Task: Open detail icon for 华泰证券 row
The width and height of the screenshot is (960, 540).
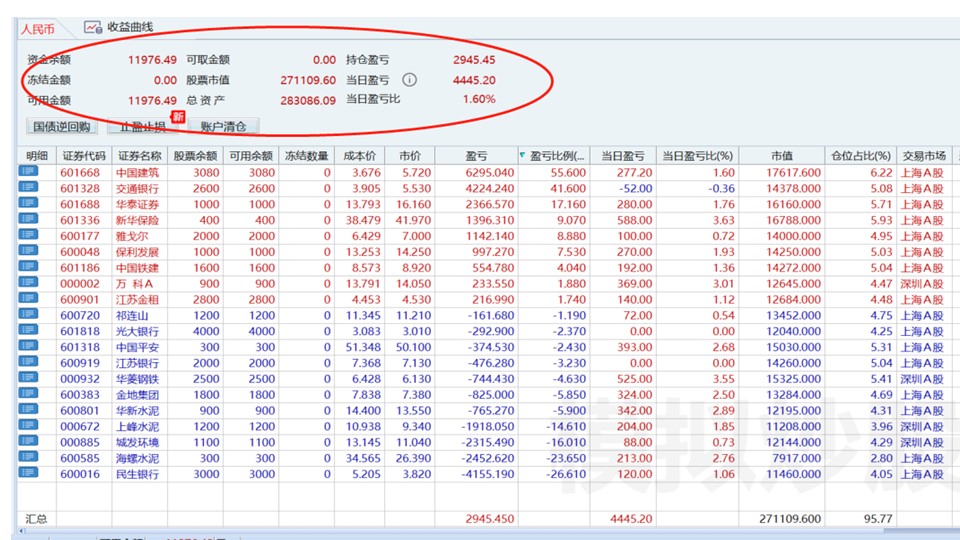Action: (28, 203)
